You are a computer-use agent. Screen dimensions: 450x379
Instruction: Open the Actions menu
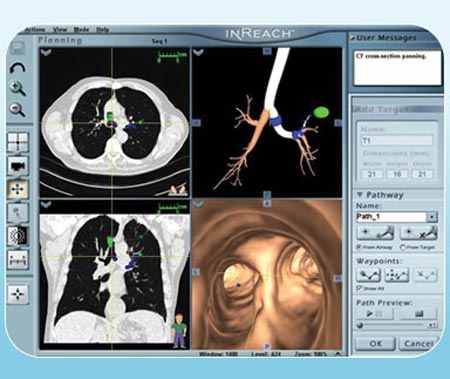(x=35, y=30)
